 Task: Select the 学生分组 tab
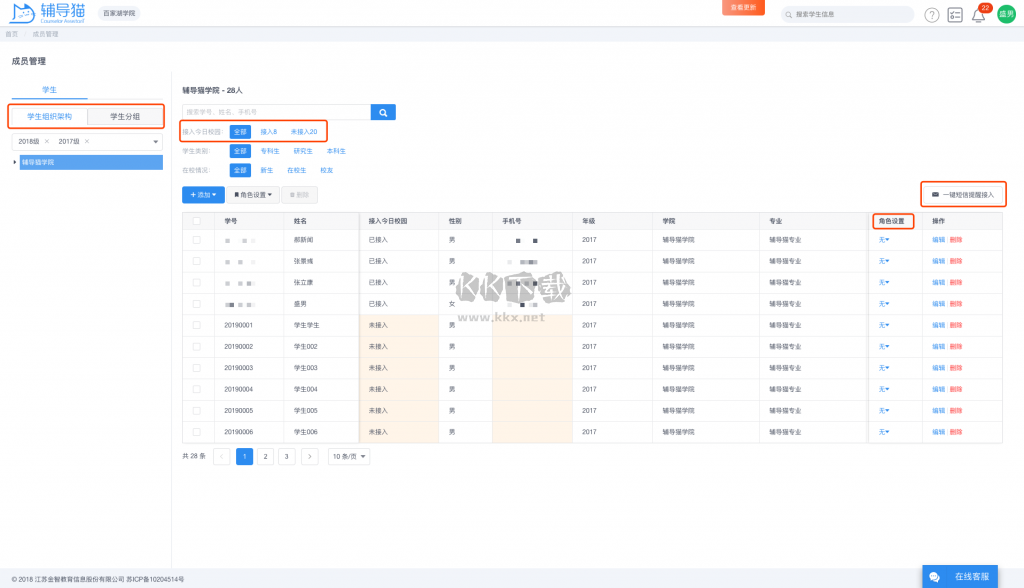point(125,116)
